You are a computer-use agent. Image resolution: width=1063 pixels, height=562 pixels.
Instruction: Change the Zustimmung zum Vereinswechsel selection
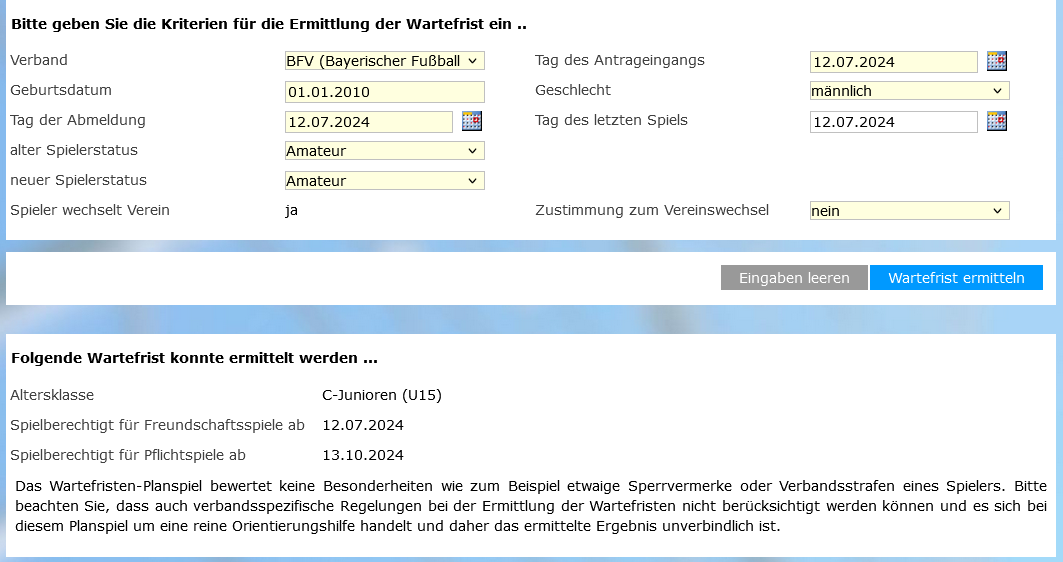coord(909,211)
